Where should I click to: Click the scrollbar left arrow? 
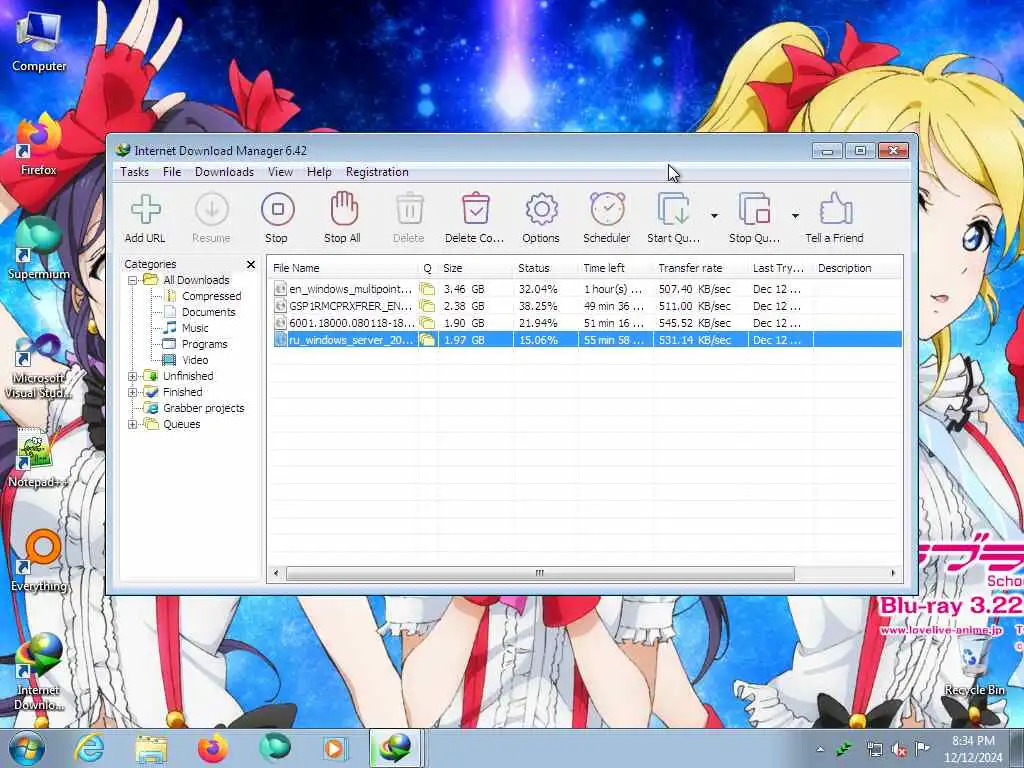(x=276, y=573)
